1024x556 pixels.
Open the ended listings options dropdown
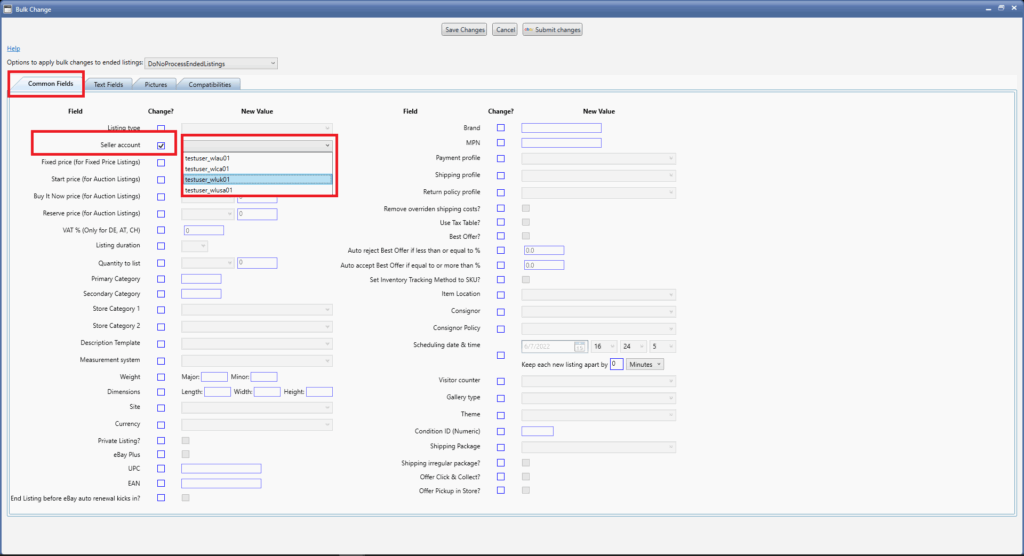click(211, 63)
